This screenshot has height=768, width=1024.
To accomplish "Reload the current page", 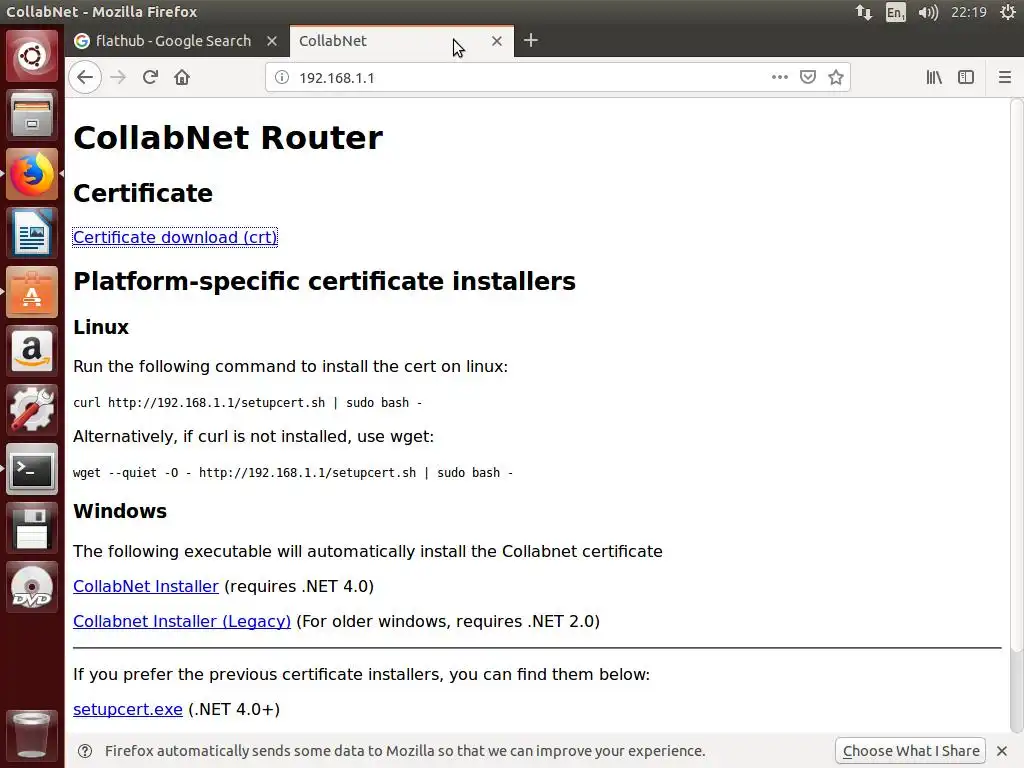I will point(150,78).
